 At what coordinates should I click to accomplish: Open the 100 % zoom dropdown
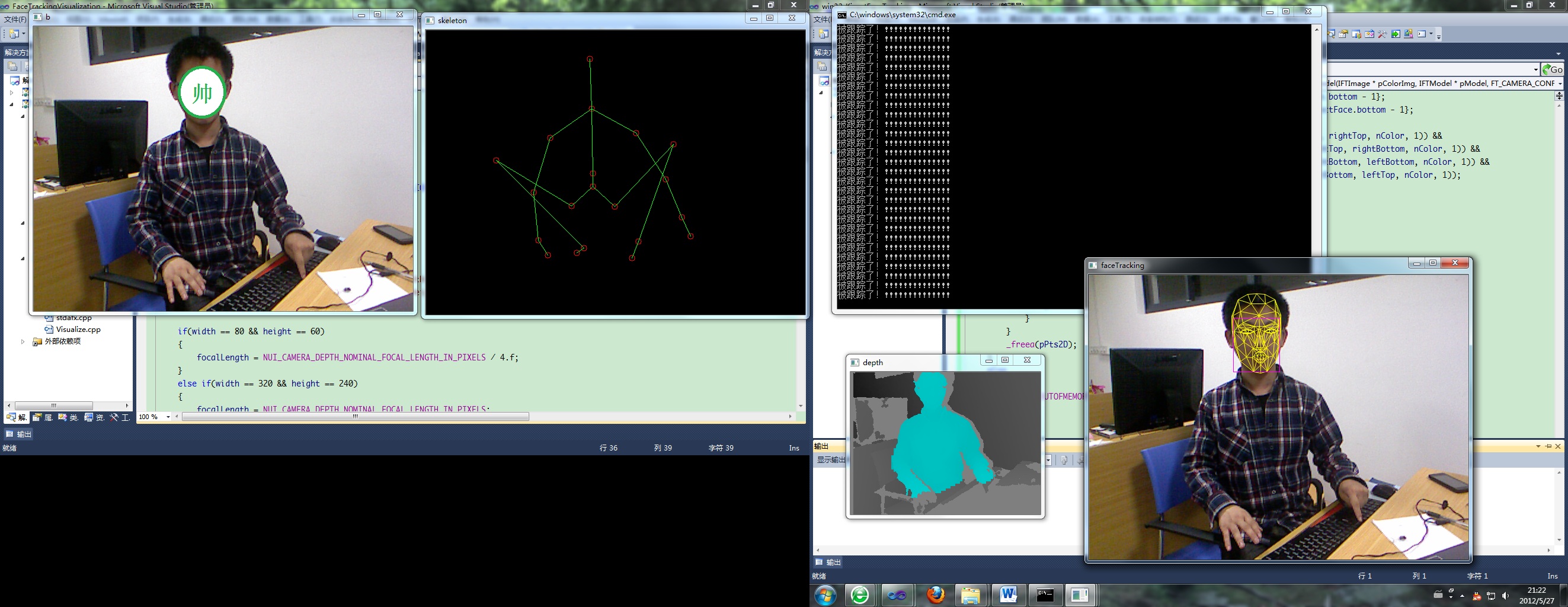coord(168,417)
